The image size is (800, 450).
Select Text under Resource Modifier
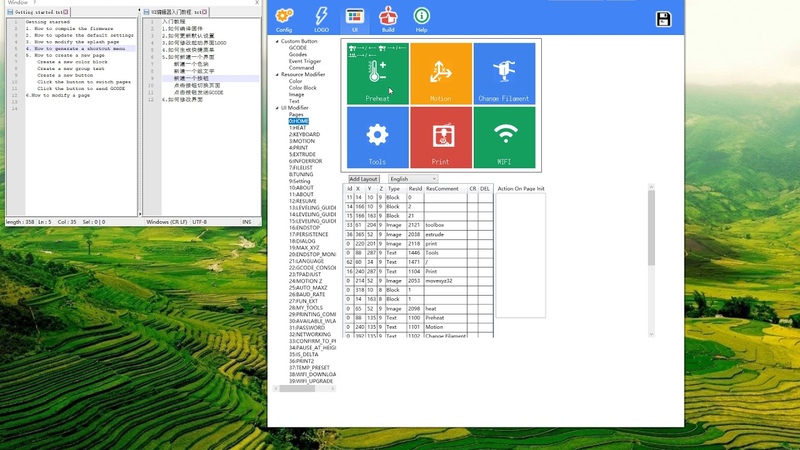[294, 101]
